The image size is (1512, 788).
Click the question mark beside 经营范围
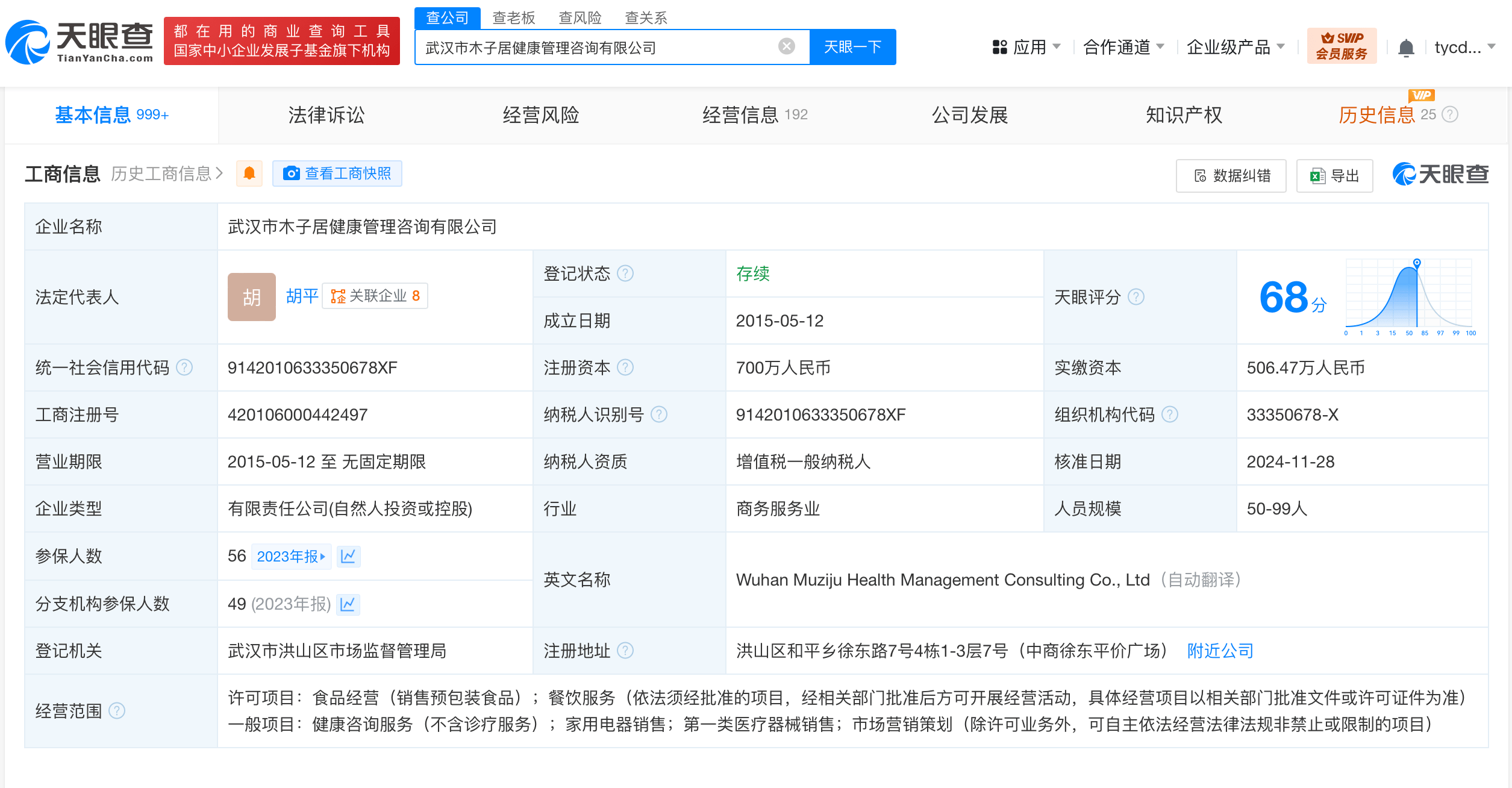point(116,711)
